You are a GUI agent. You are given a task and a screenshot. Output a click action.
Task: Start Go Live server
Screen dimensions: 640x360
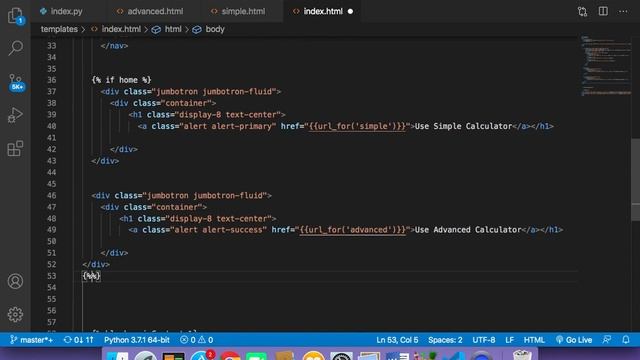pyautogui.click(x=573, y=340)
